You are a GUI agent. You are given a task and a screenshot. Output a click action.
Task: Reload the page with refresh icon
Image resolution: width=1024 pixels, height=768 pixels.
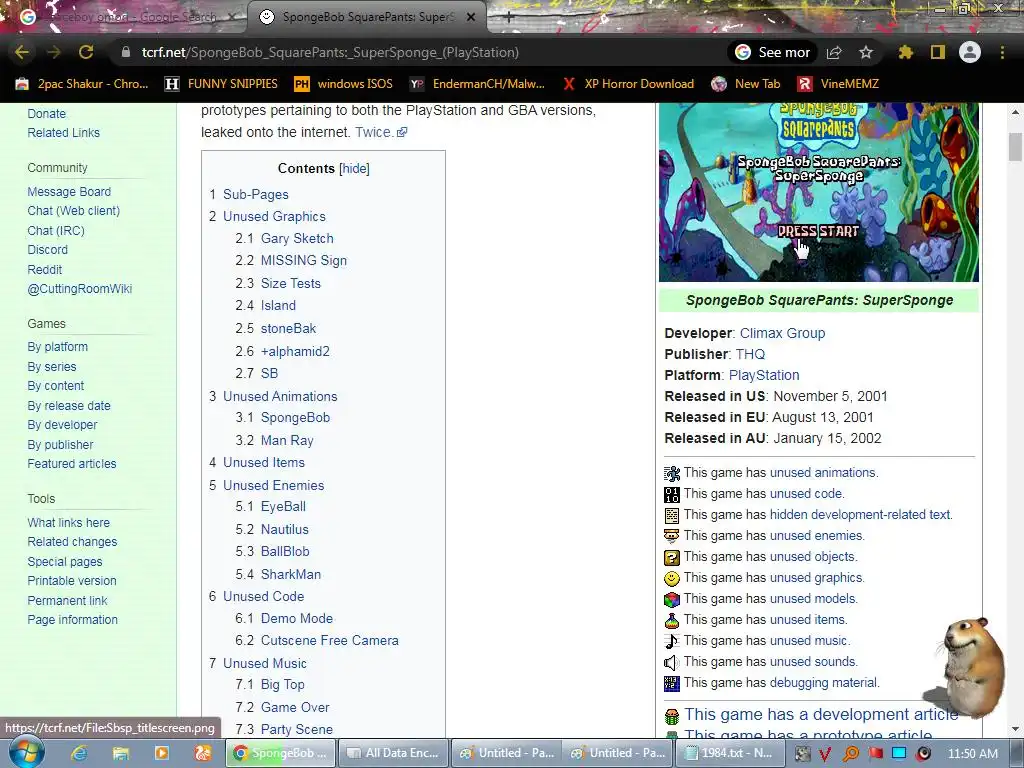[86, 52]
